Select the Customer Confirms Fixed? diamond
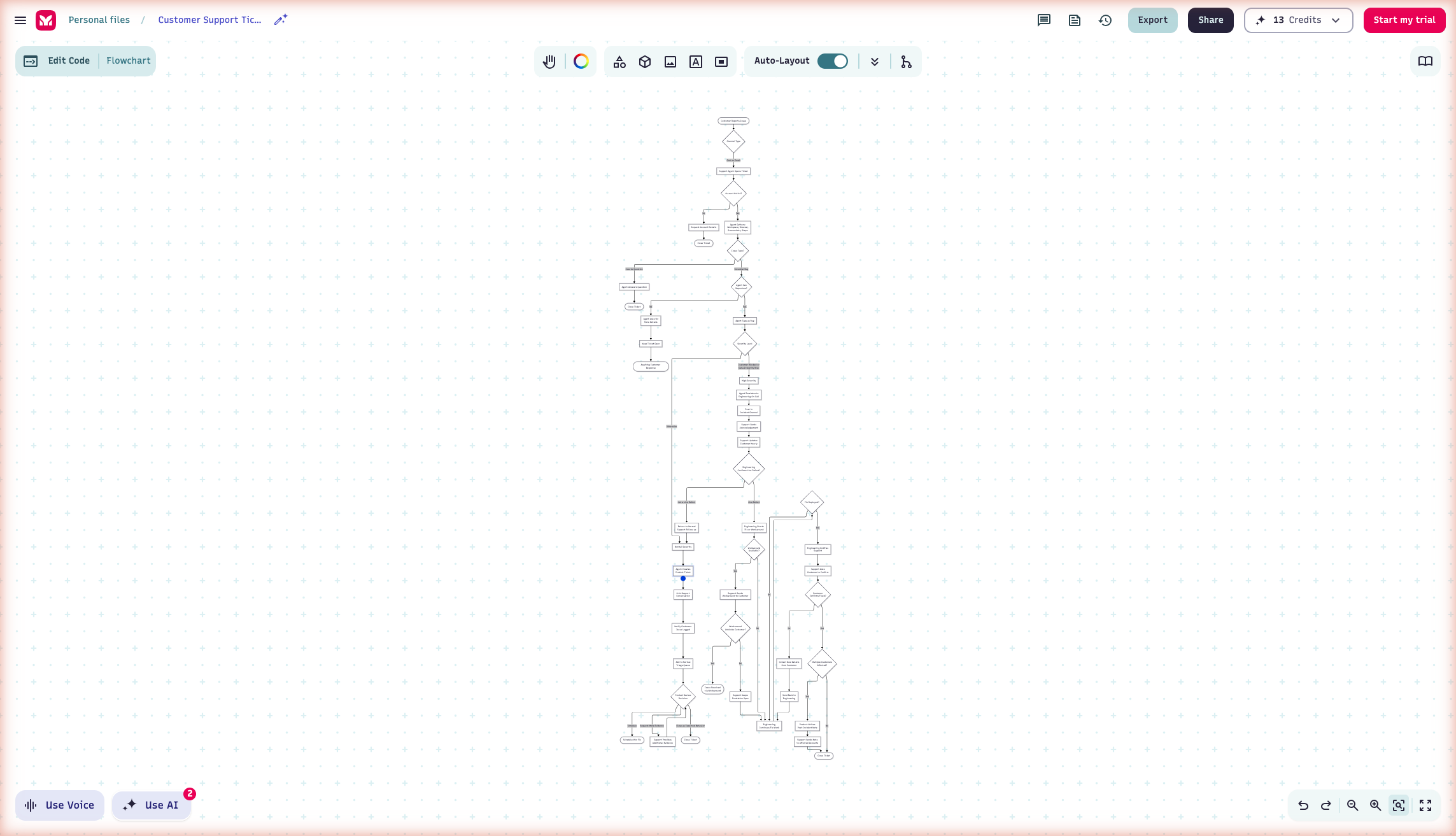The height and width of the screenshot is (836, 1456). [x=818, y=595]
